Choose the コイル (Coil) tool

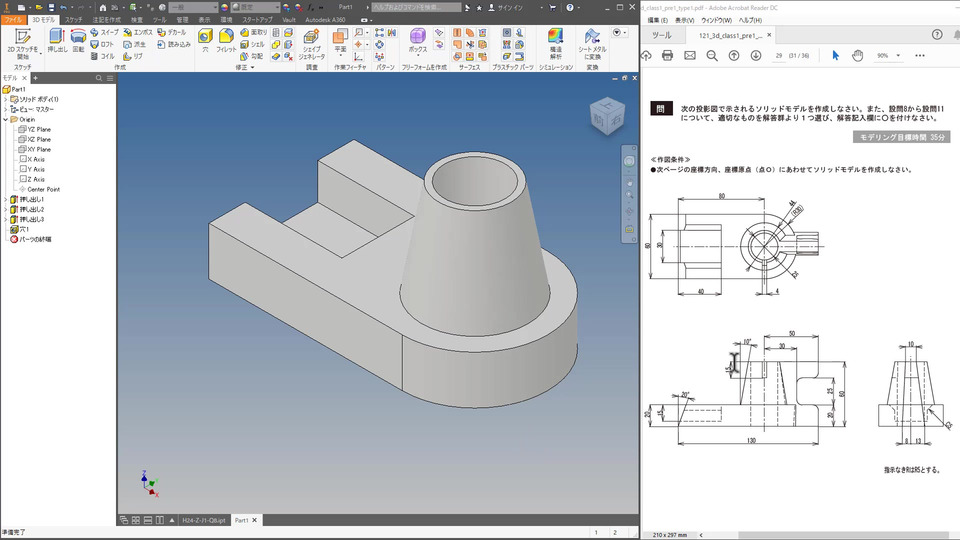pyautogui.click(x=102, y=56)
